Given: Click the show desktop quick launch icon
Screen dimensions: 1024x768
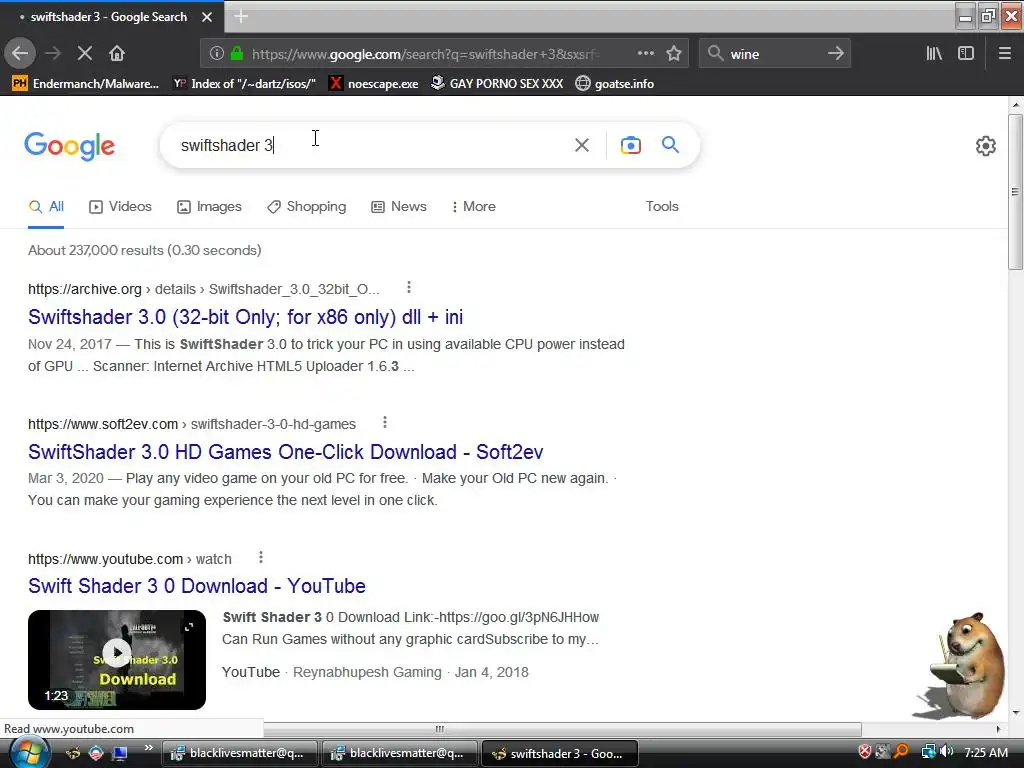Looking at the screenshot, I should coord(120,753).
